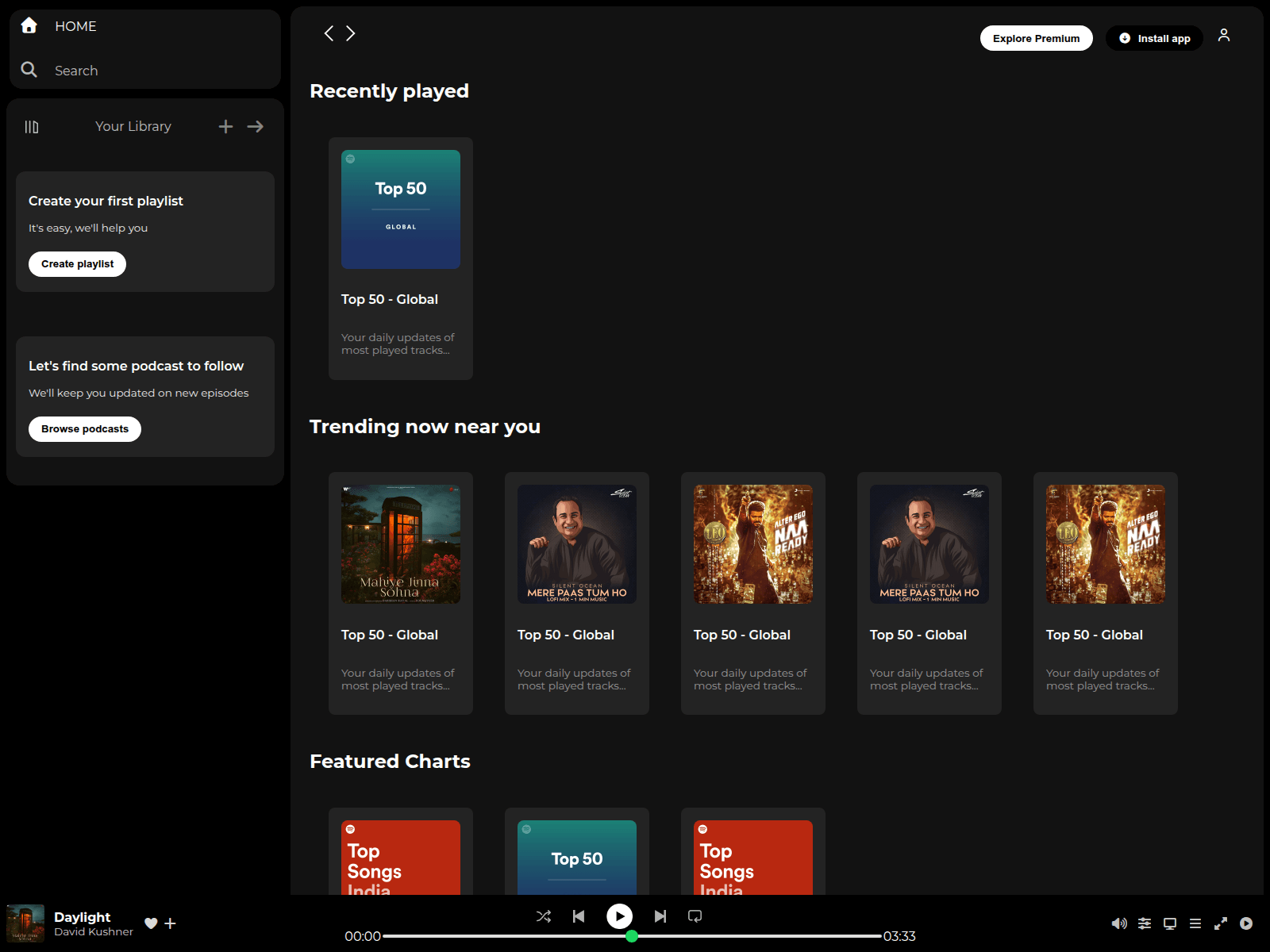Toggle shuffle playback
The height and width of the screenshot is (952, 1270).
click(544, 916)
